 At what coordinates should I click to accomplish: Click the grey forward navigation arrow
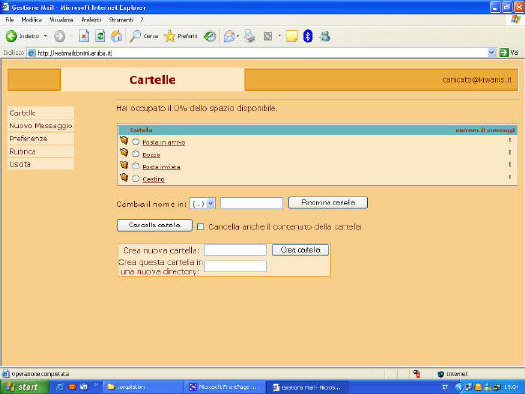60,36
